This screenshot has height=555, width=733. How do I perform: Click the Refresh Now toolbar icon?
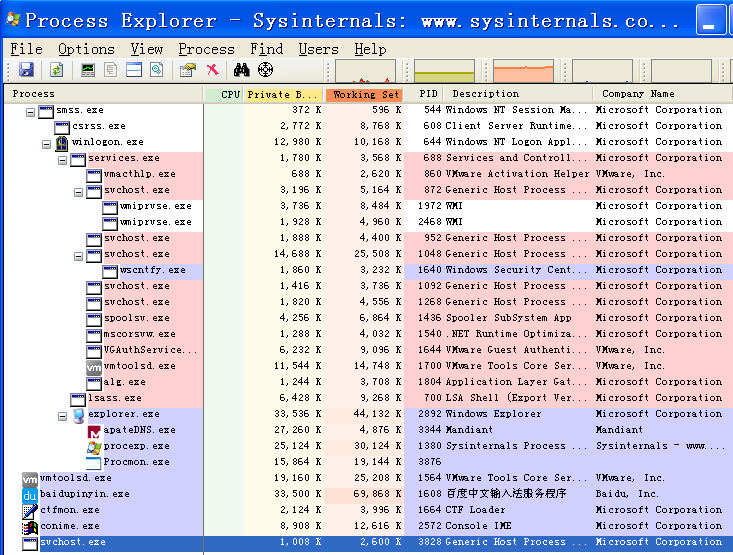(57, 70)
